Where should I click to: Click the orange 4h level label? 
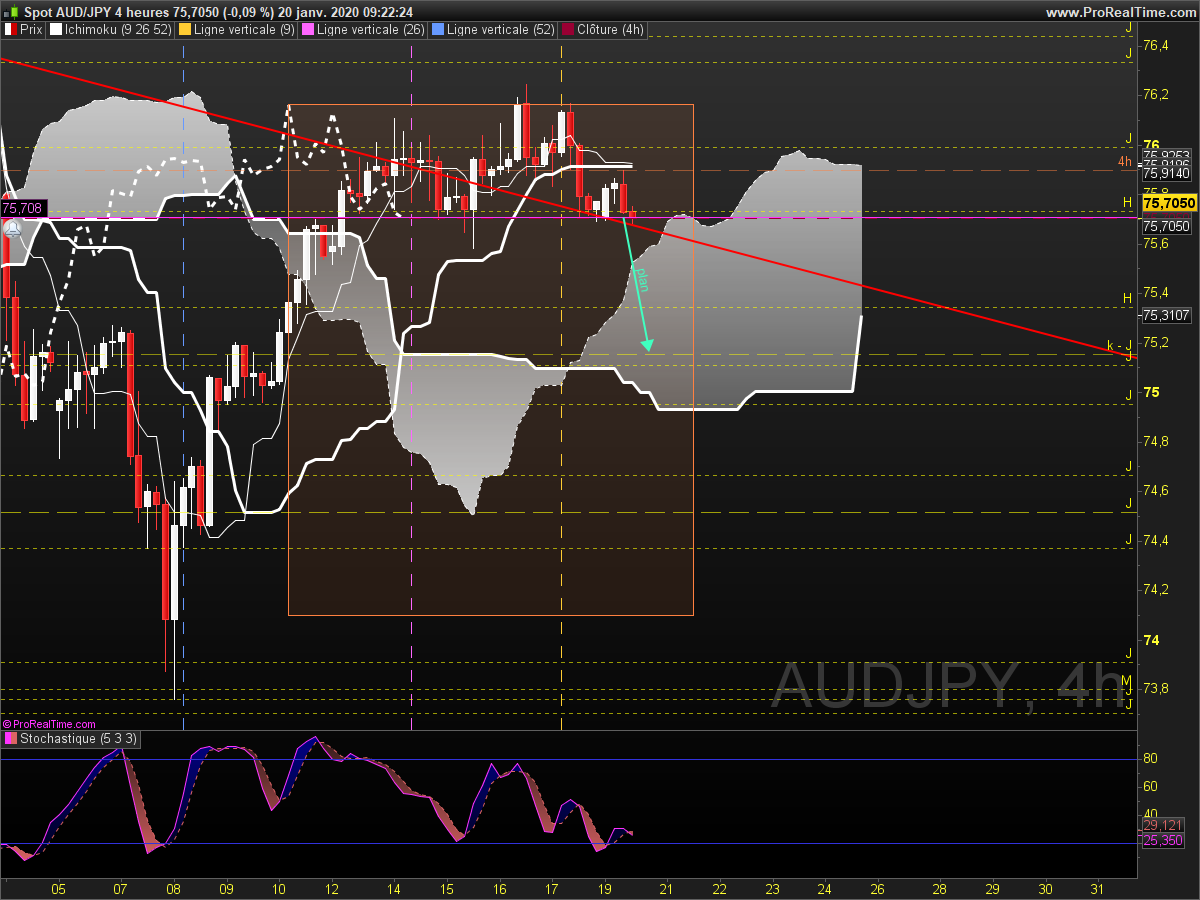click(x=1125, y=161)
